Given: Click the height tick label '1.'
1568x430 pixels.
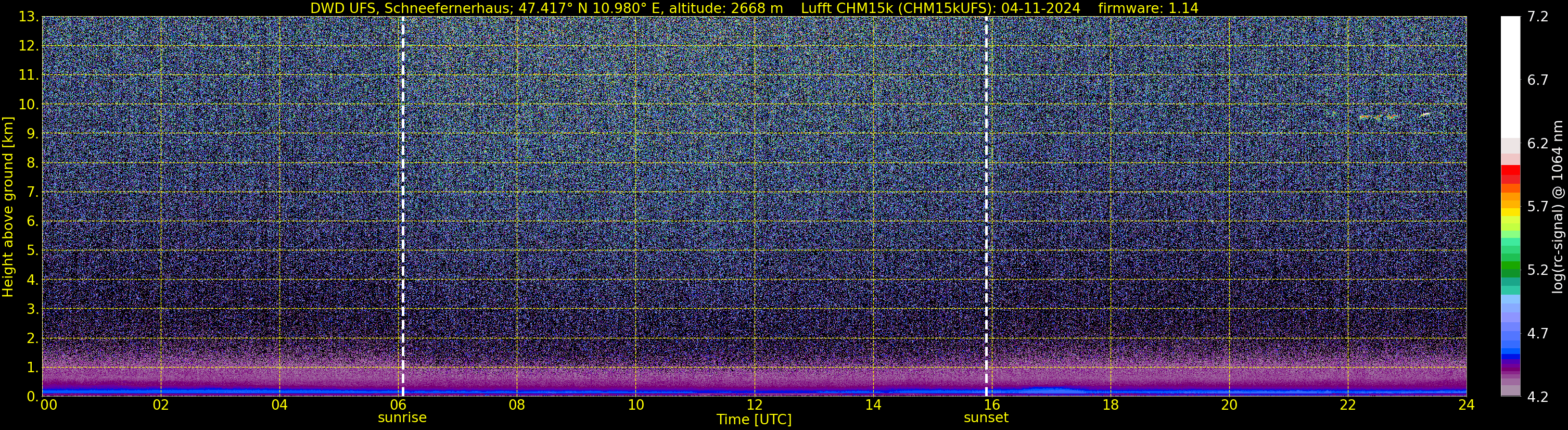Looking at the screenshot, I should [33, 368].
